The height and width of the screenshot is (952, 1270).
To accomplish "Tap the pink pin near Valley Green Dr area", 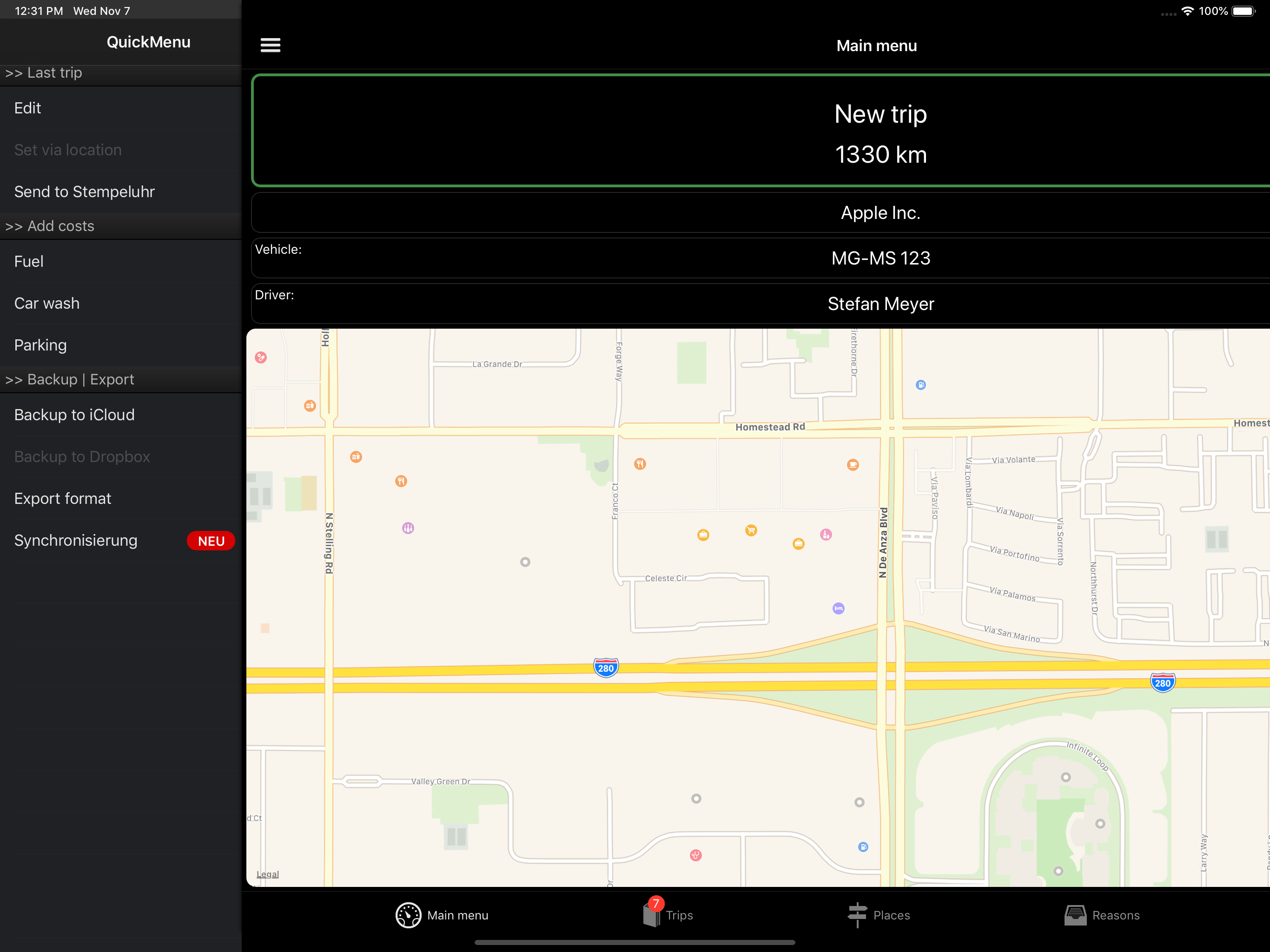I will point(696,855).
